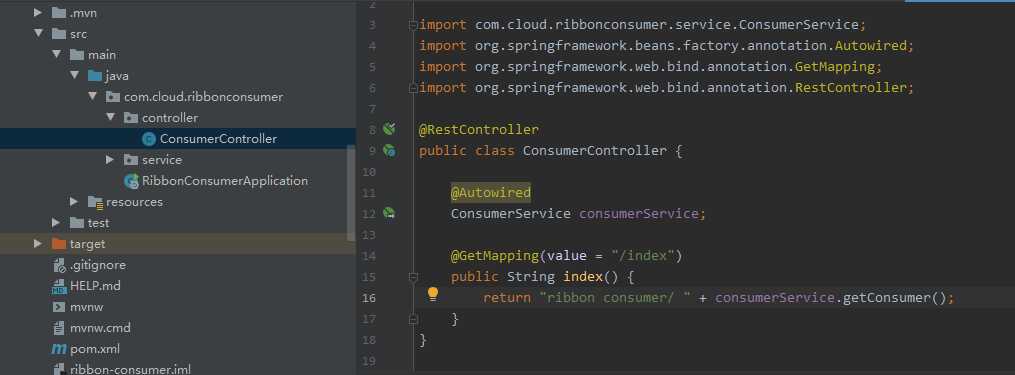Collapse the com.cloud.ribbonconsumer package arrow
Image resolution: width=1015 pixels, height=375 pixels.
coord(93,96)
